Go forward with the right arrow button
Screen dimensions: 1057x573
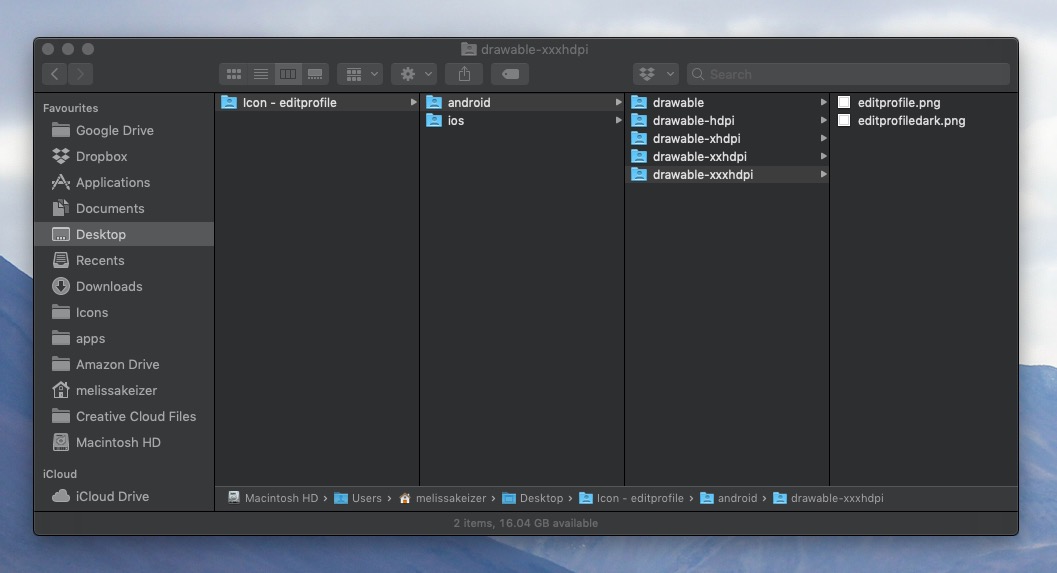[80, 74]
